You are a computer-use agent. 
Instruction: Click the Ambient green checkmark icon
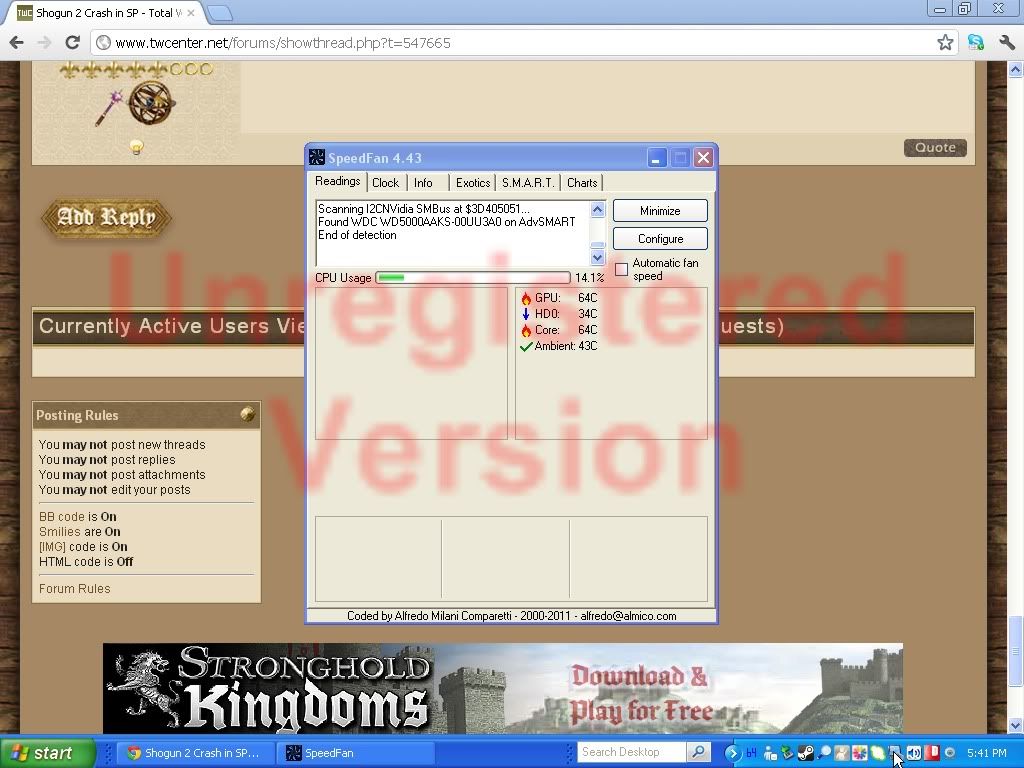[526, 346]
